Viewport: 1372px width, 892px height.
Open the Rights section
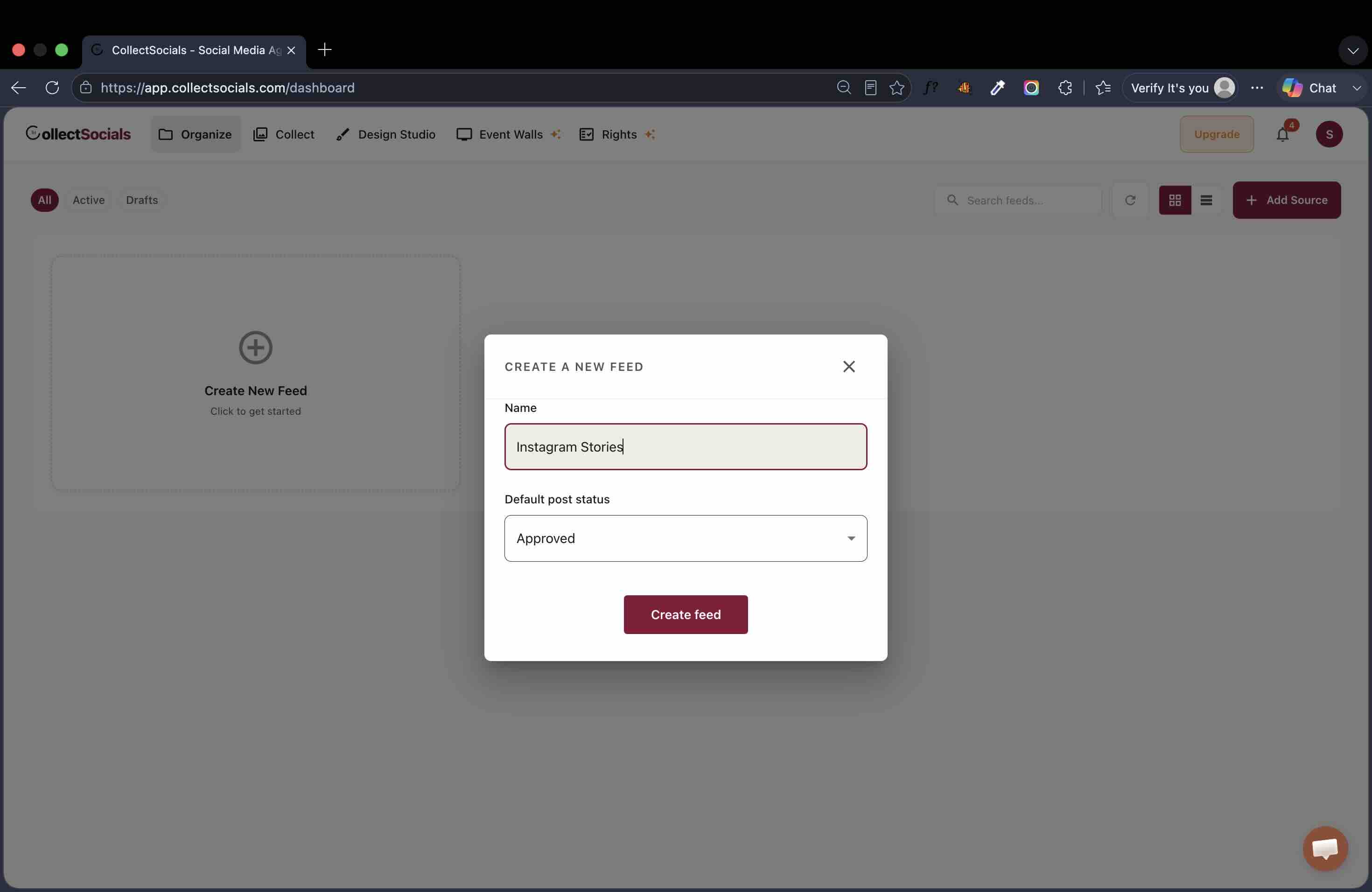(617, 134)
